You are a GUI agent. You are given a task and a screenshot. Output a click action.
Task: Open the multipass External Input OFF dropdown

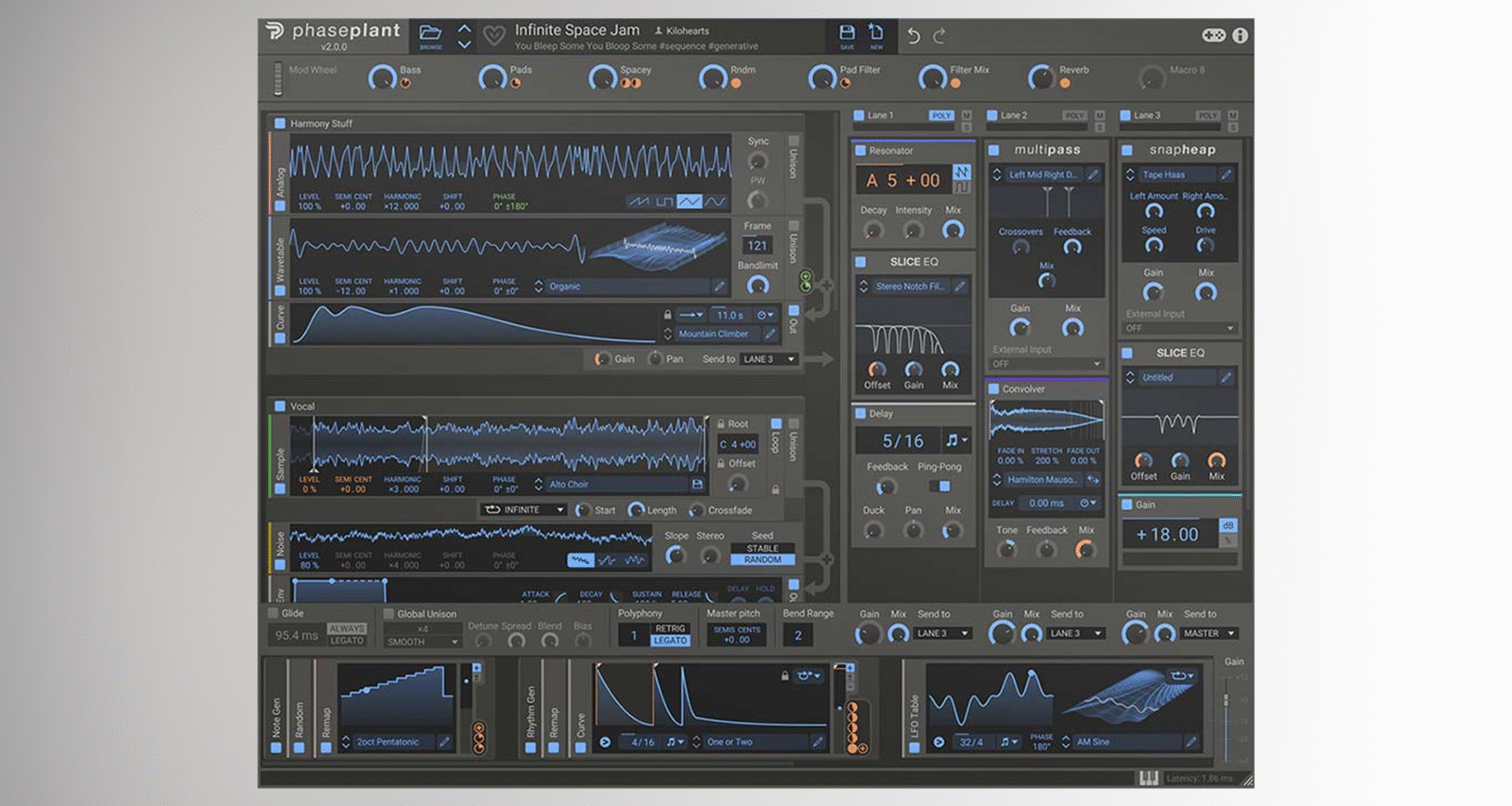coord(1046,364)
